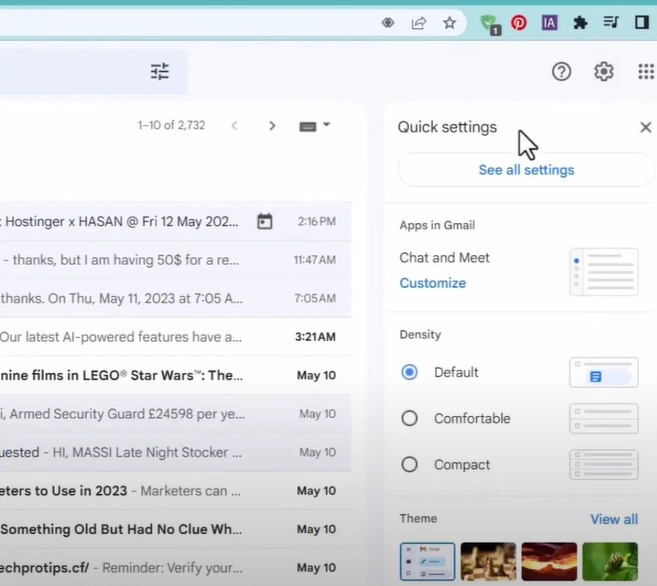
Task: Open the Pinterest extension
Action: pos(519,23)
